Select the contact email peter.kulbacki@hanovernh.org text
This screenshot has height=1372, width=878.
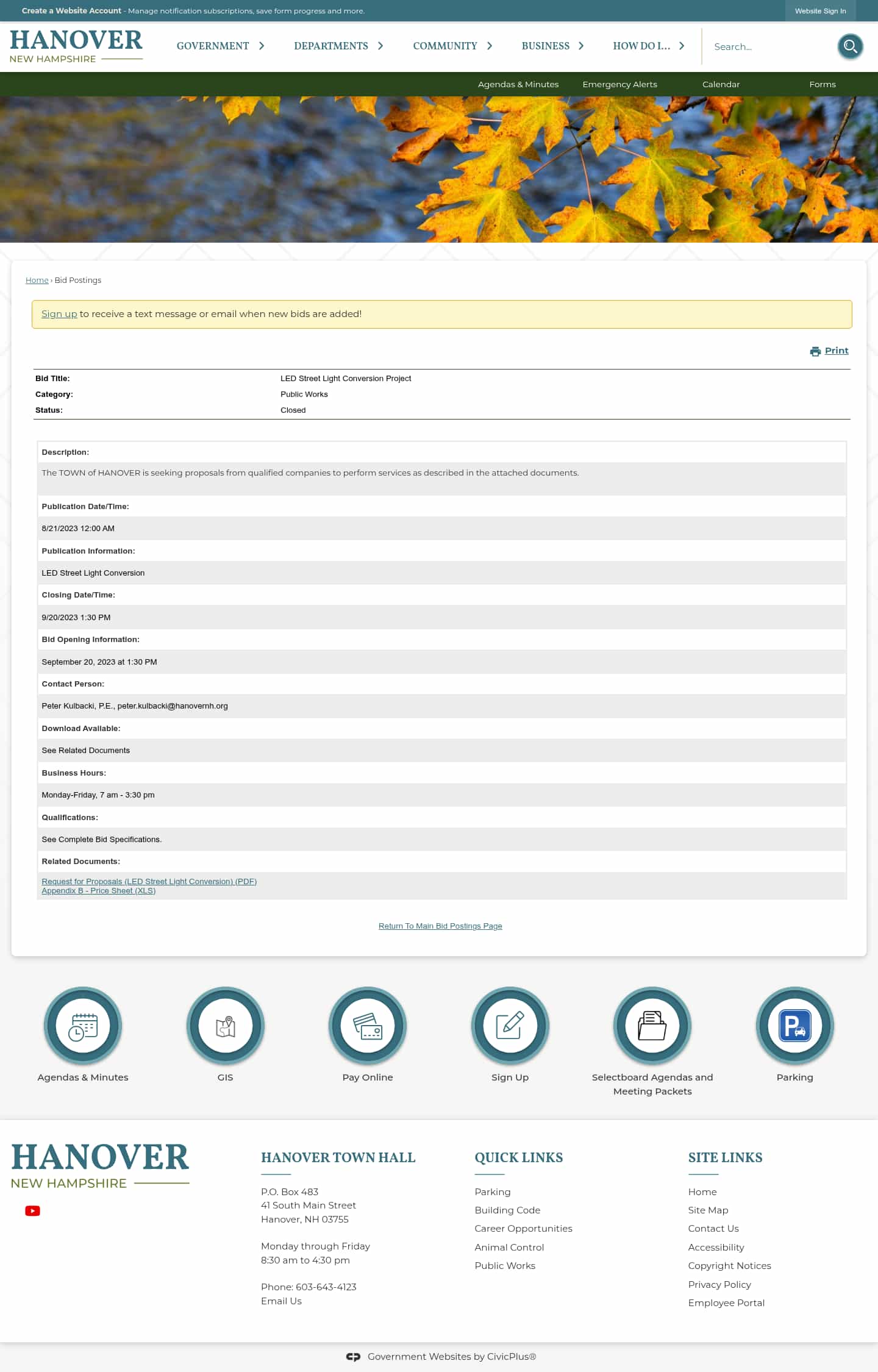click(173, 706)
